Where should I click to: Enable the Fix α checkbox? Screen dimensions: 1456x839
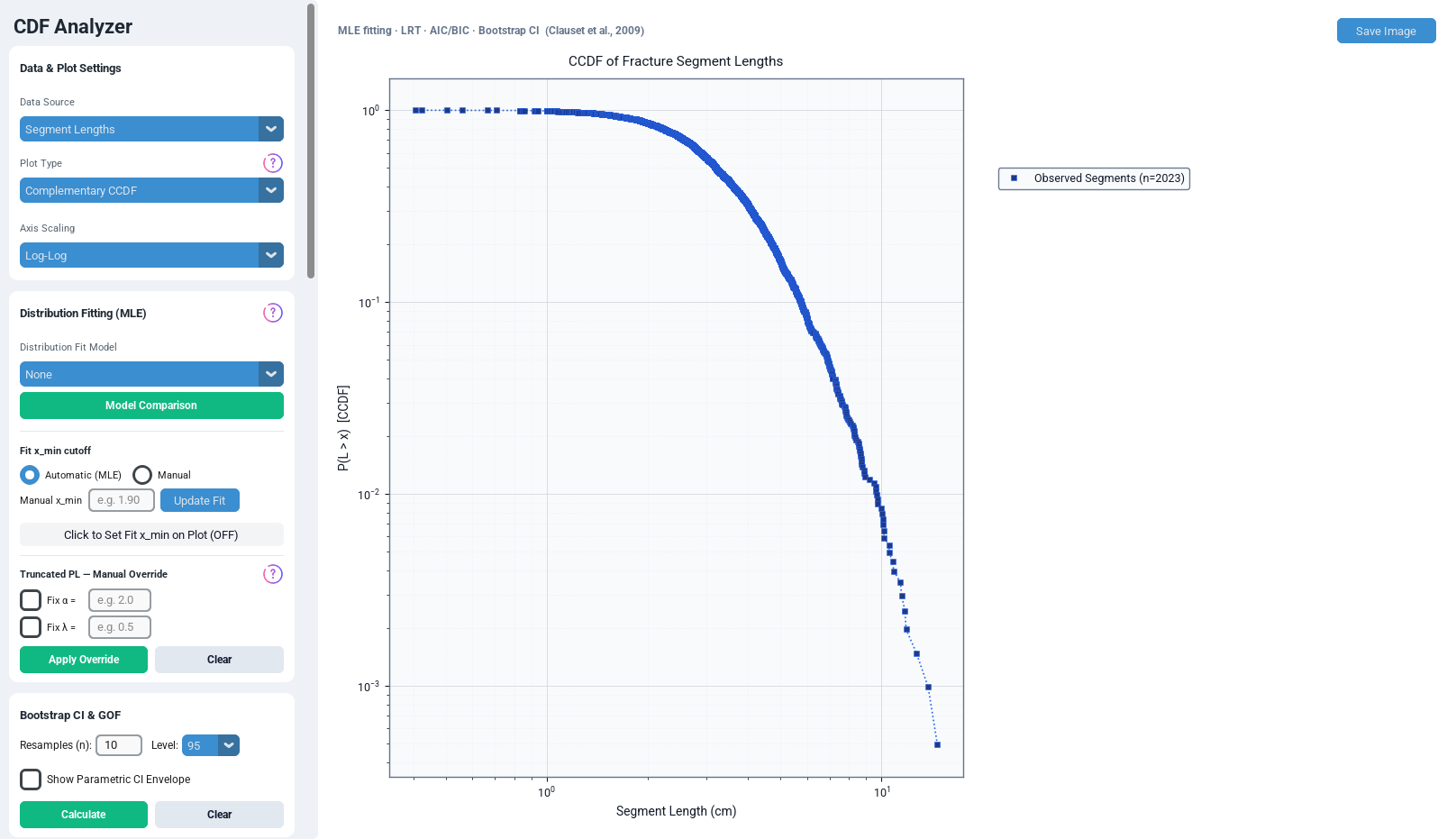pos(31,600)
